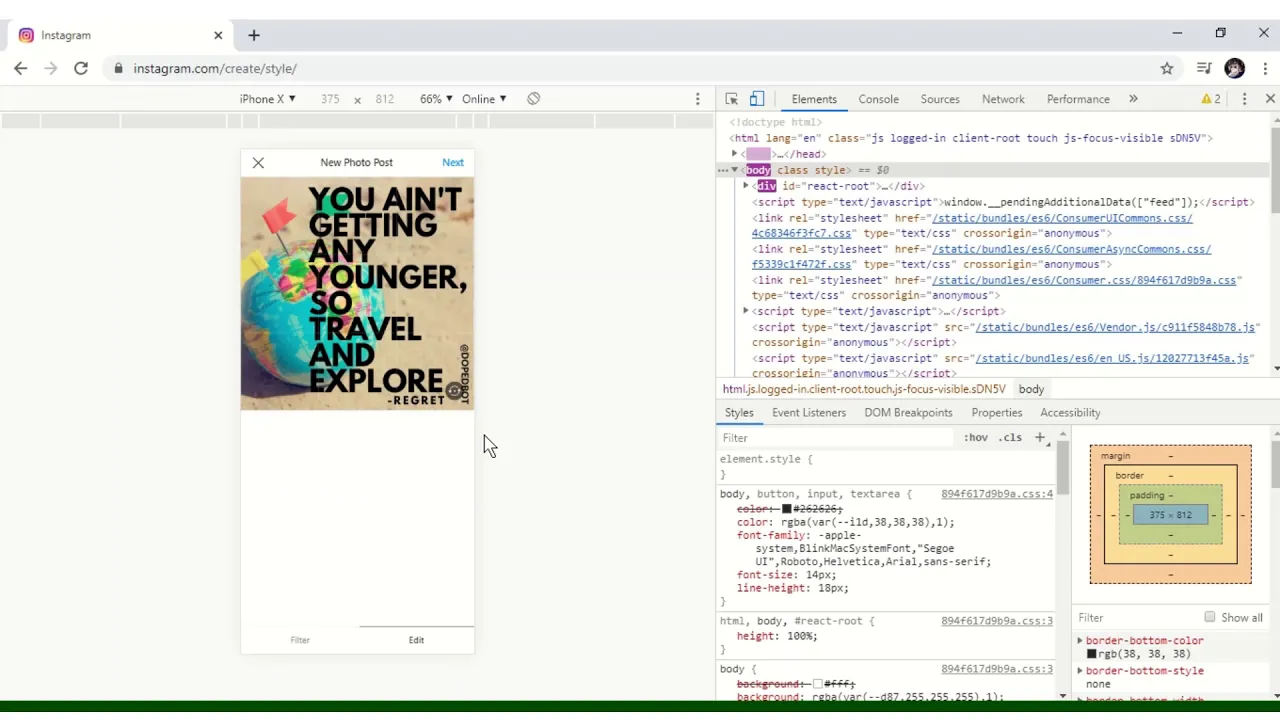Open the Performance tab
The image size is (1280, 720).
click(x=1078, y=99)
